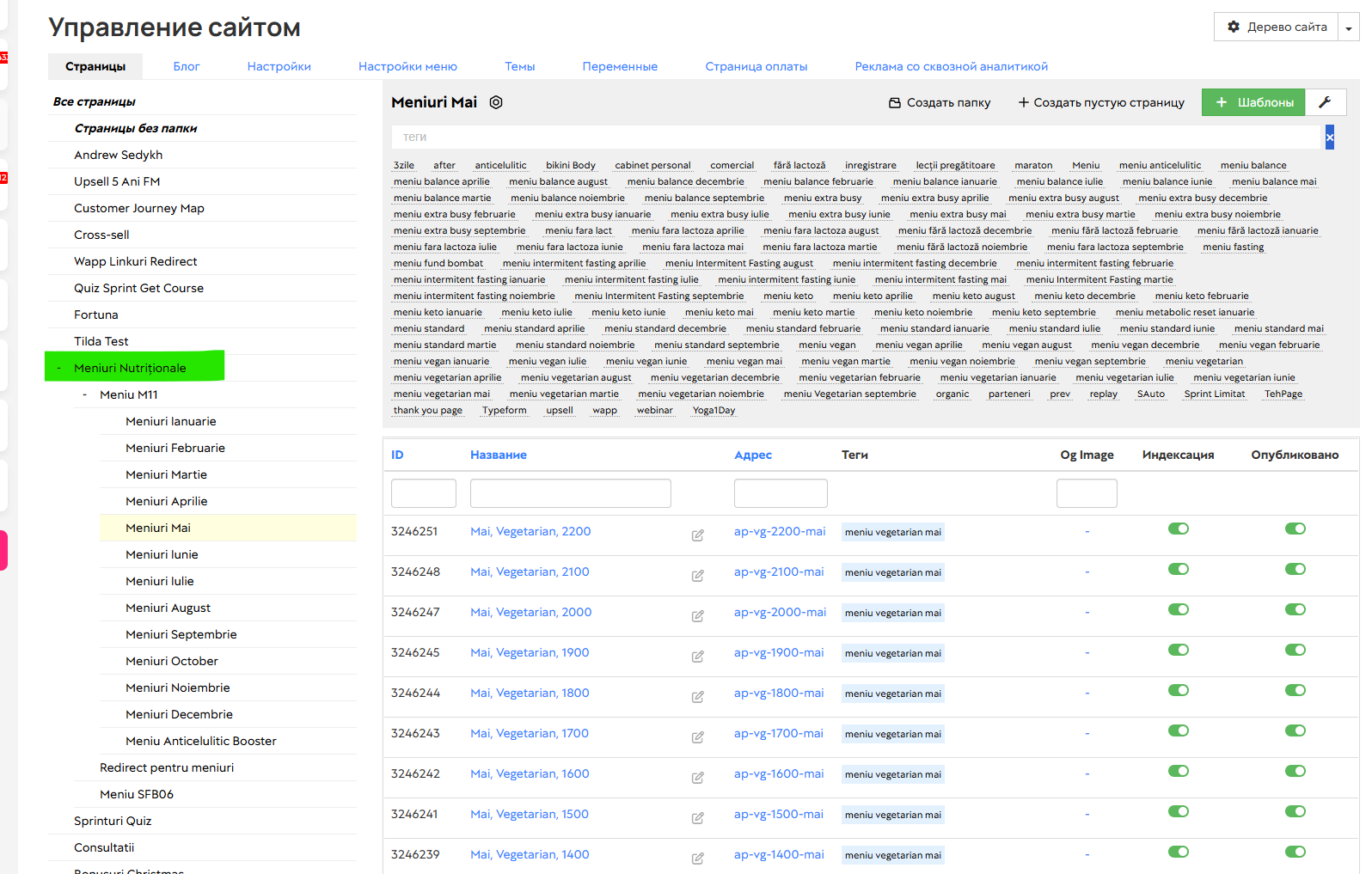Viewport: 1372px width, 874px height.
Task: Go to the Темы tab
Action: tap(520, 66)
